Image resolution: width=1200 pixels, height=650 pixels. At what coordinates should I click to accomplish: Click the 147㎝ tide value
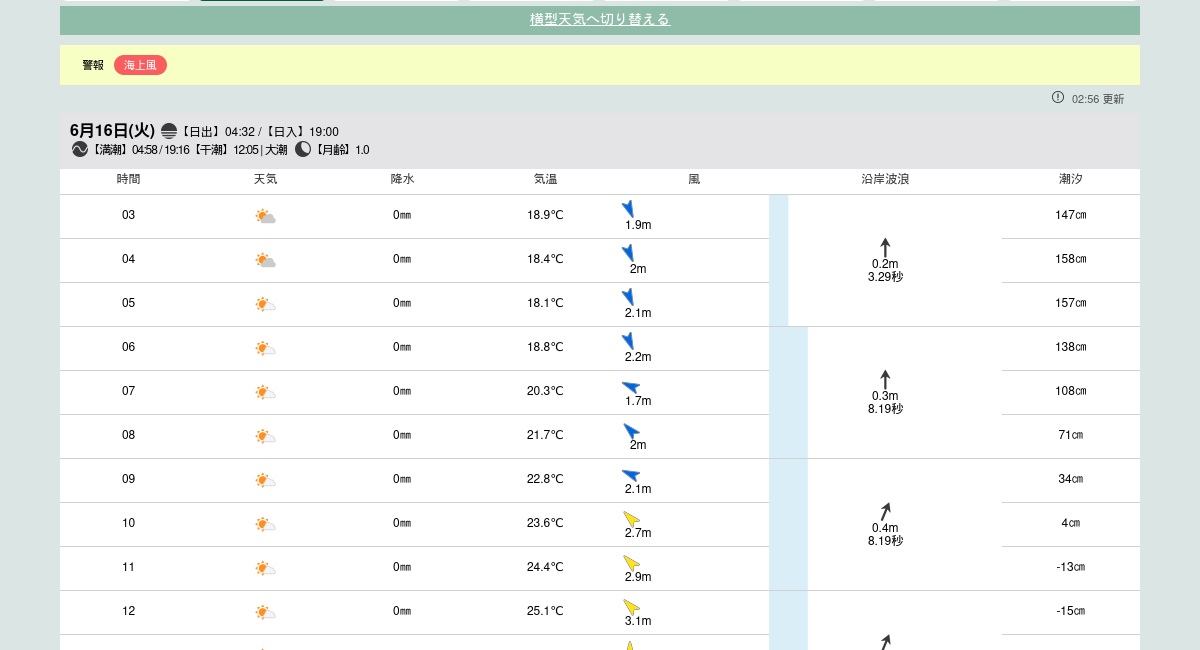tap(1070, 215)
